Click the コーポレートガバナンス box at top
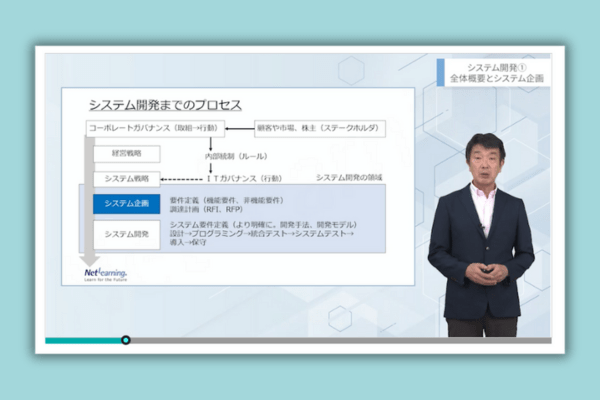 point(152,128)
